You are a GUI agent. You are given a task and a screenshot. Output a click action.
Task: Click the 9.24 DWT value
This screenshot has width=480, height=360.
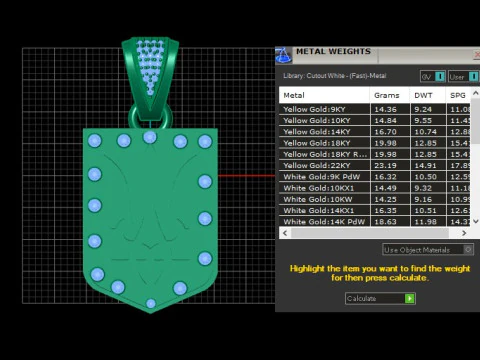[x=423, y=109]
